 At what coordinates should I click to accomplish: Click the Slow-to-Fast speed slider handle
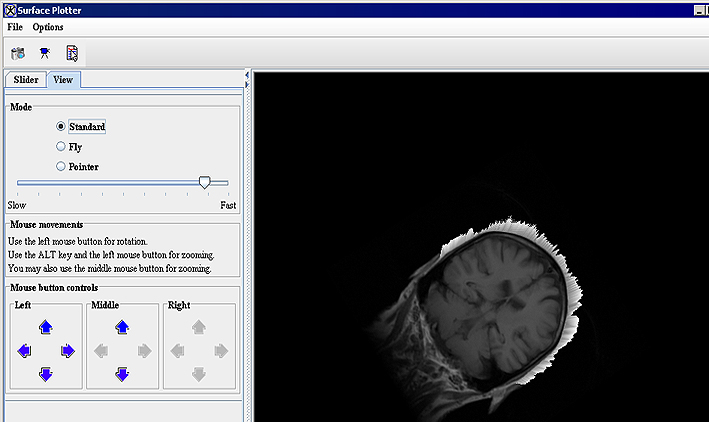(205, 182)
